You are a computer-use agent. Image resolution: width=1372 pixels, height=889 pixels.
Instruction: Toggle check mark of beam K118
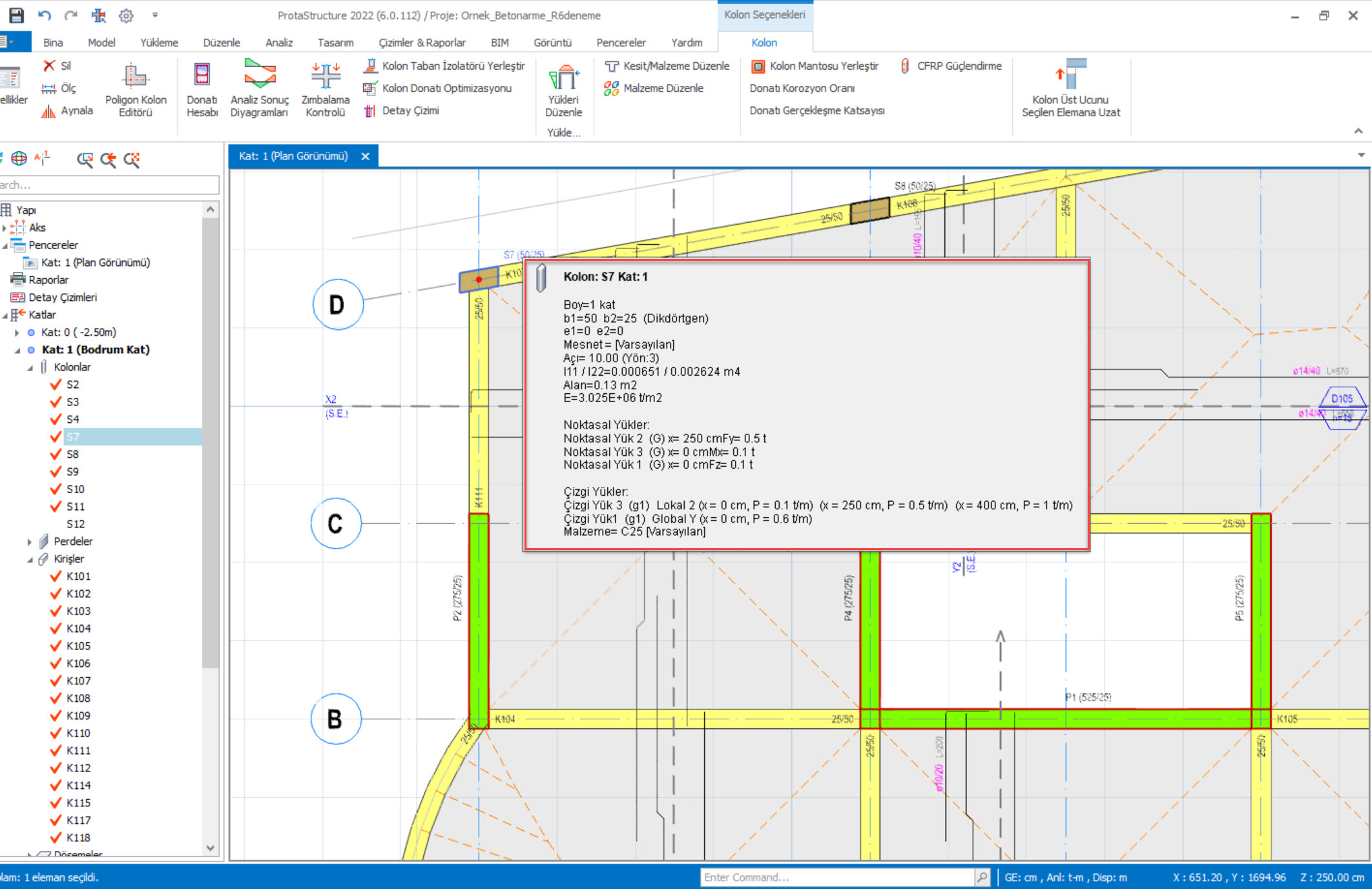(x=56, y=837)
